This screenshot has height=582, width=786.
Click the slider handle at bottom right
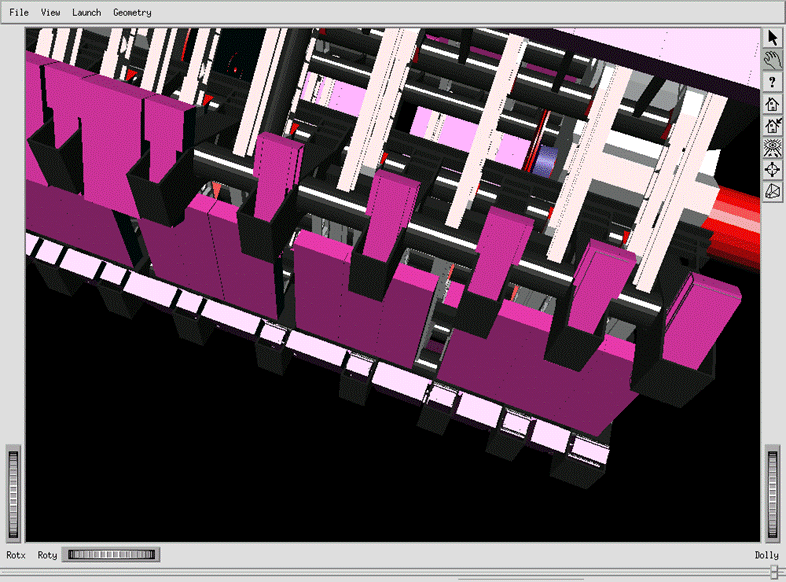point(774,572)
